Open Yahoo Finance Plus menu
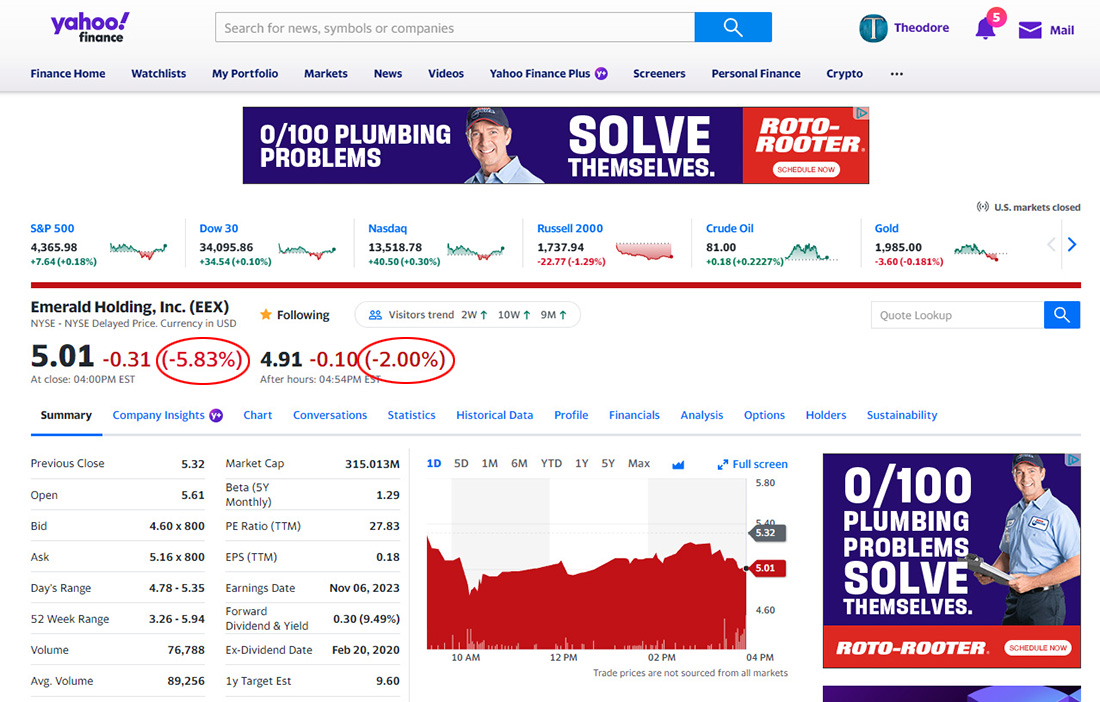The width and height of the screenshot is (1100, 702). pos(540,74)
